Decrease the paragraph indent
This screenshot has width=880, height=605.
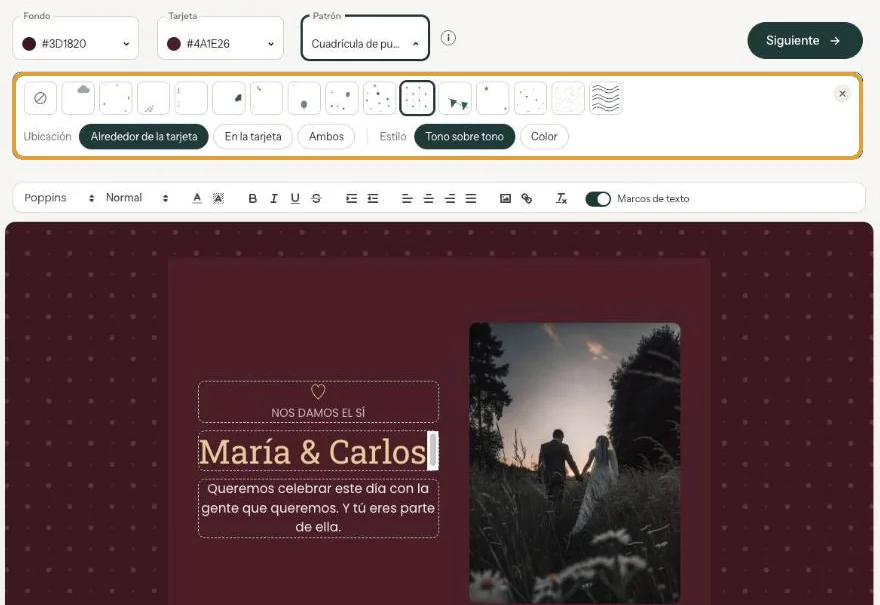373,198
